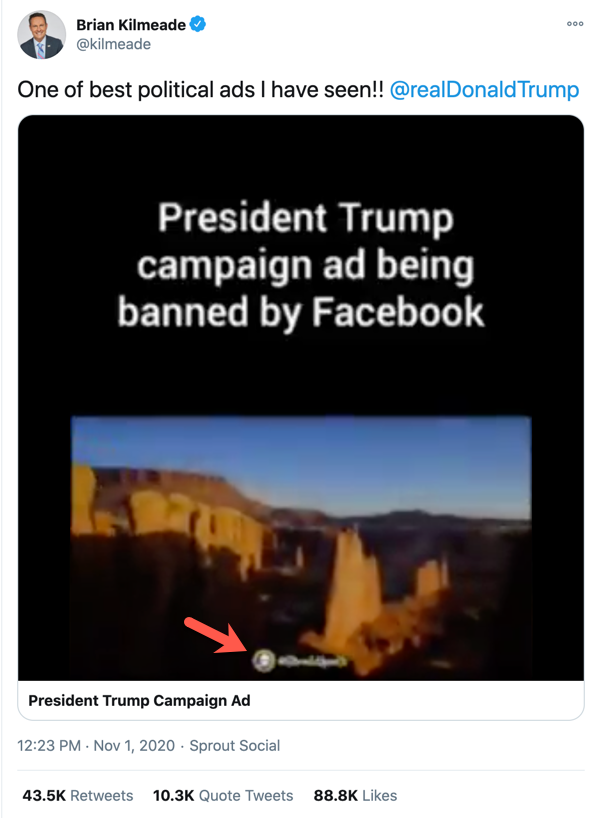View the 10.3K Quote Tweets list
This screenshot has width=597, height=818.
223,796
